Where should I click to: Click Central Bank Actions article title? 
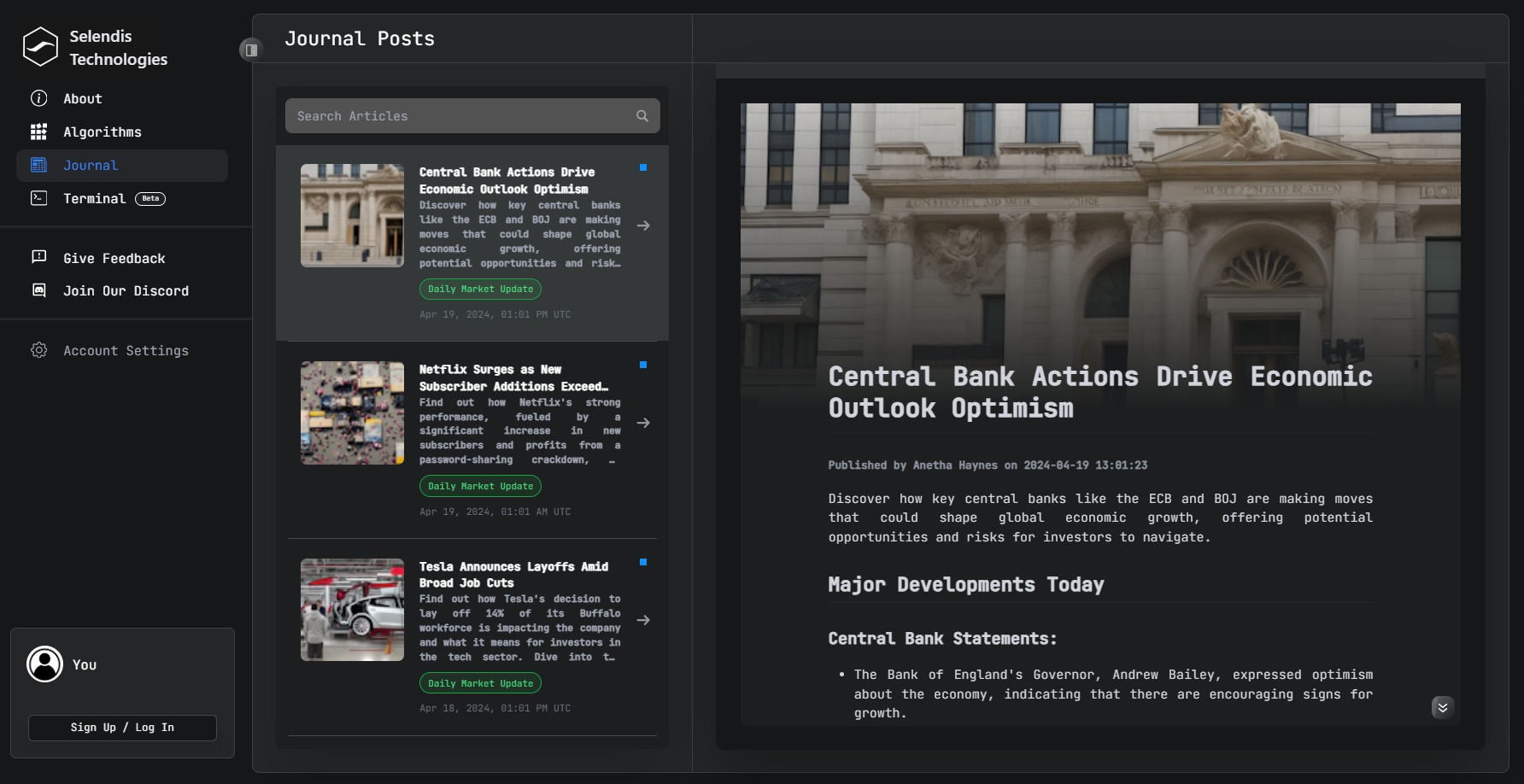[507, 180]
